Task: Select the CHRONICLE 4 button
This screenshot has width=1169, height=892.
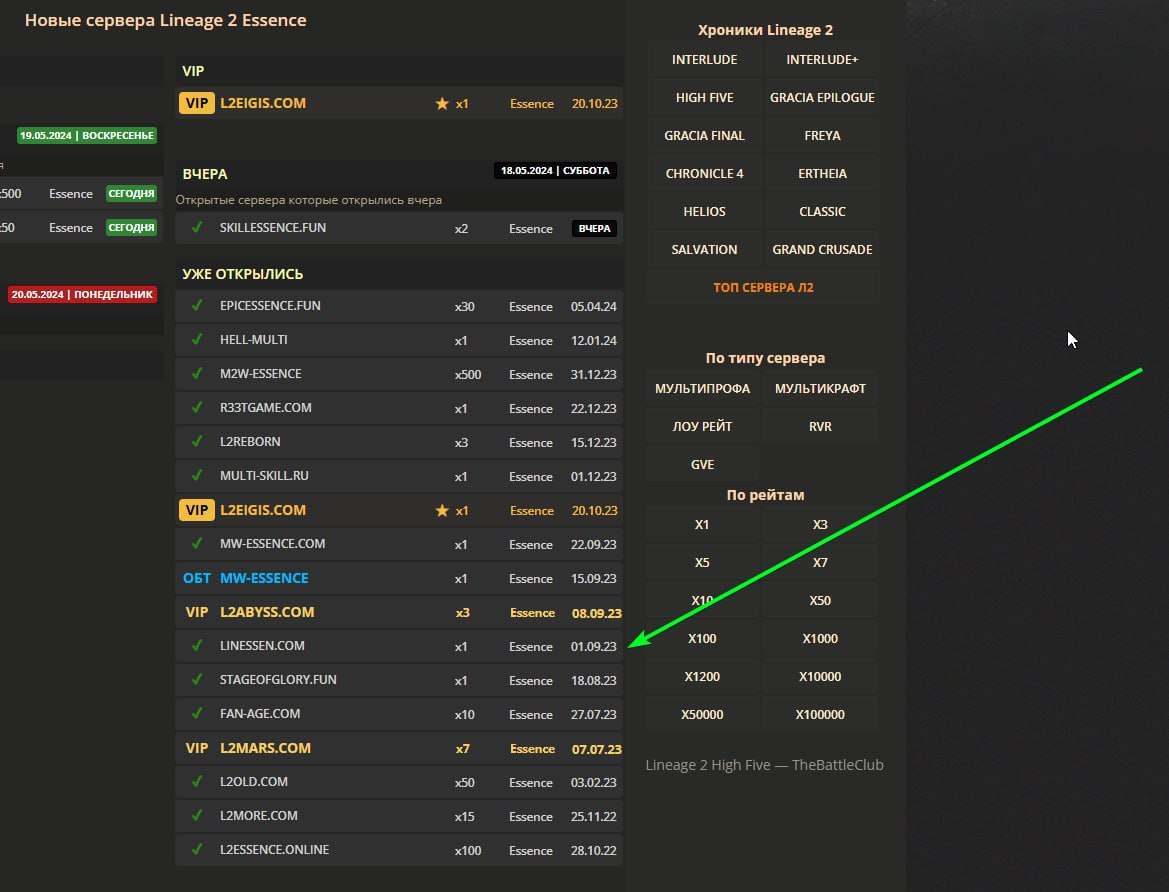Action: pos(705,174)
